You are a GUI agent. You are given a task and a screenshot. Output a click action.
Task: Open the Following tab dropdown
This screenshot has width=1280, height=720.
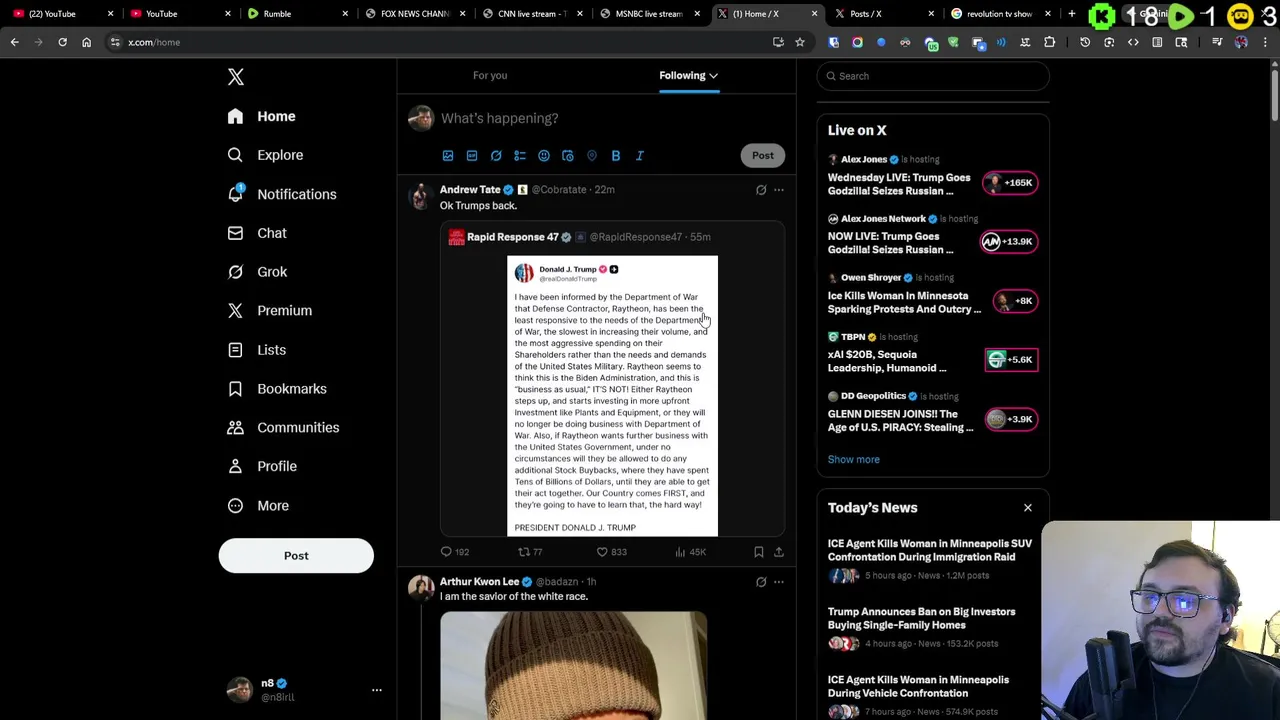688,75
